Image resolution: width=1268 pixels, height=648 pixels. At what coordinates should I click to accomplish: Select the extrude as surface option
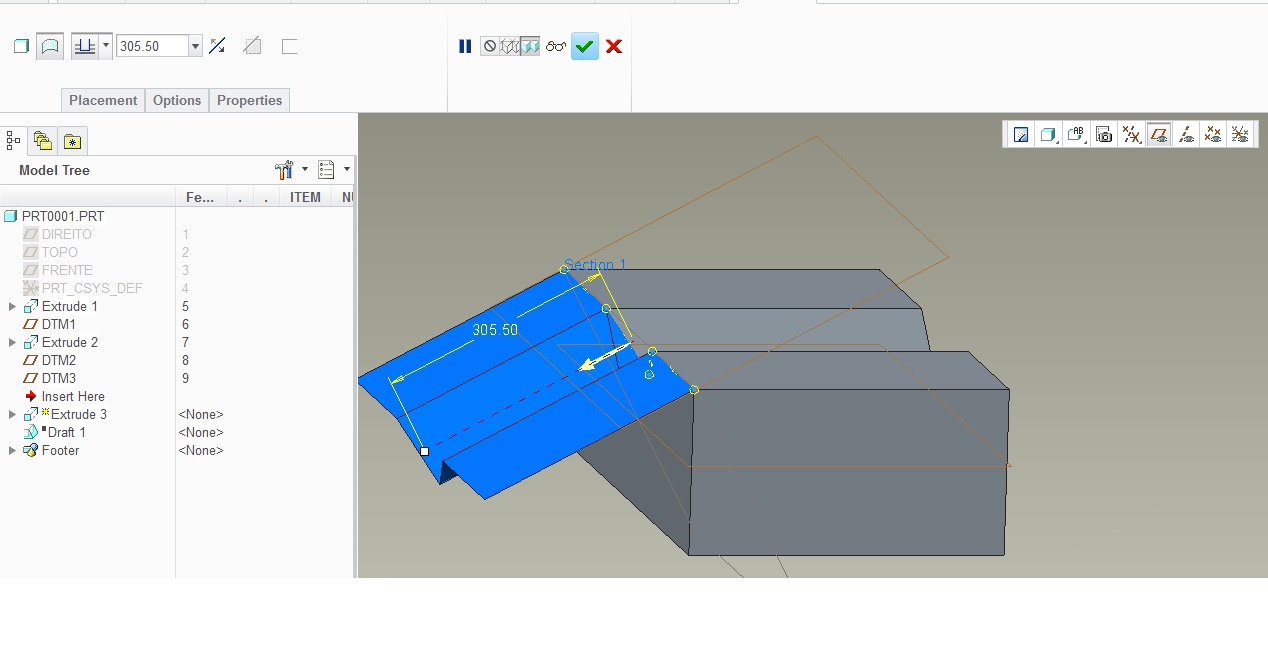[50, 46]
